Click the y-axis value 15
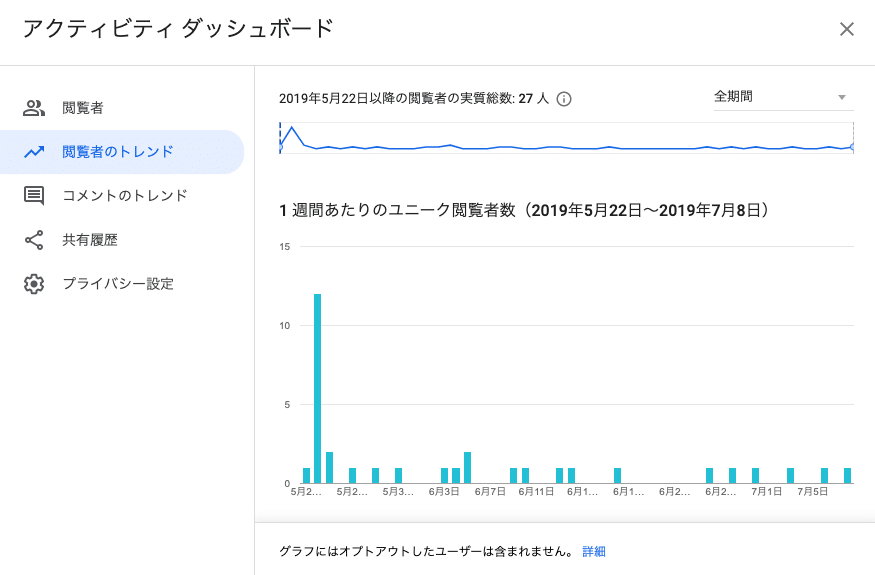This screenshot has width=875, height=575. coord(285,247)
